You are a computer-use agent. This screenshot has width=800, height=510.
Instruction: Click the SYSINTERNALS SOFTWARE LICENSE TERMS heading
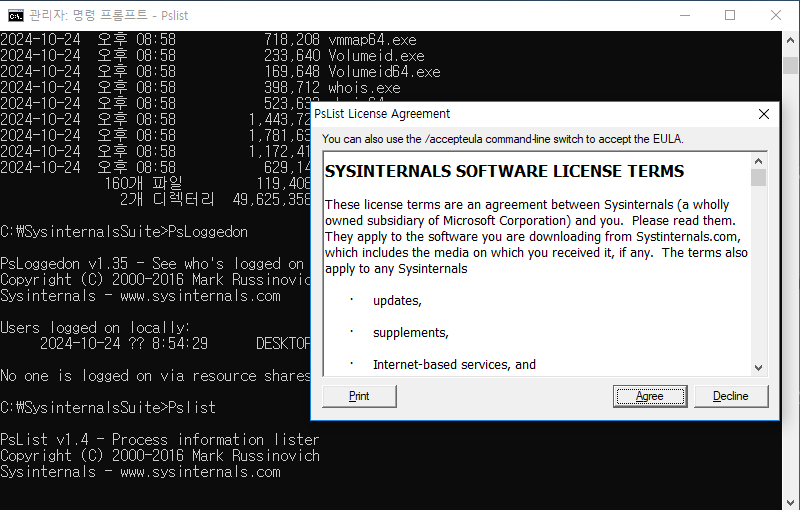click(x=504, y=171)
